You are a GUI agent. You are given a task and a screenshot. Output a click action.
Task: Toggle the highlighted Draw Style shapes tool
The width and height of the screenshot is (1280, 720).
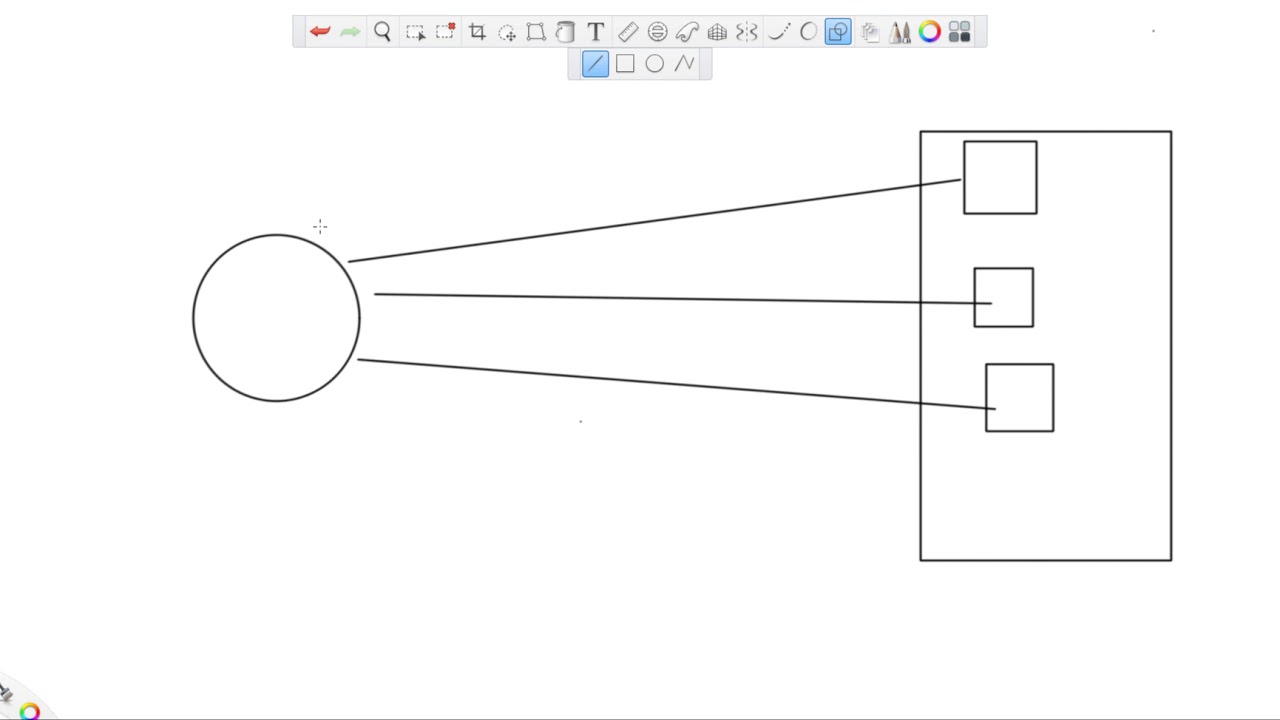[838, 32]
